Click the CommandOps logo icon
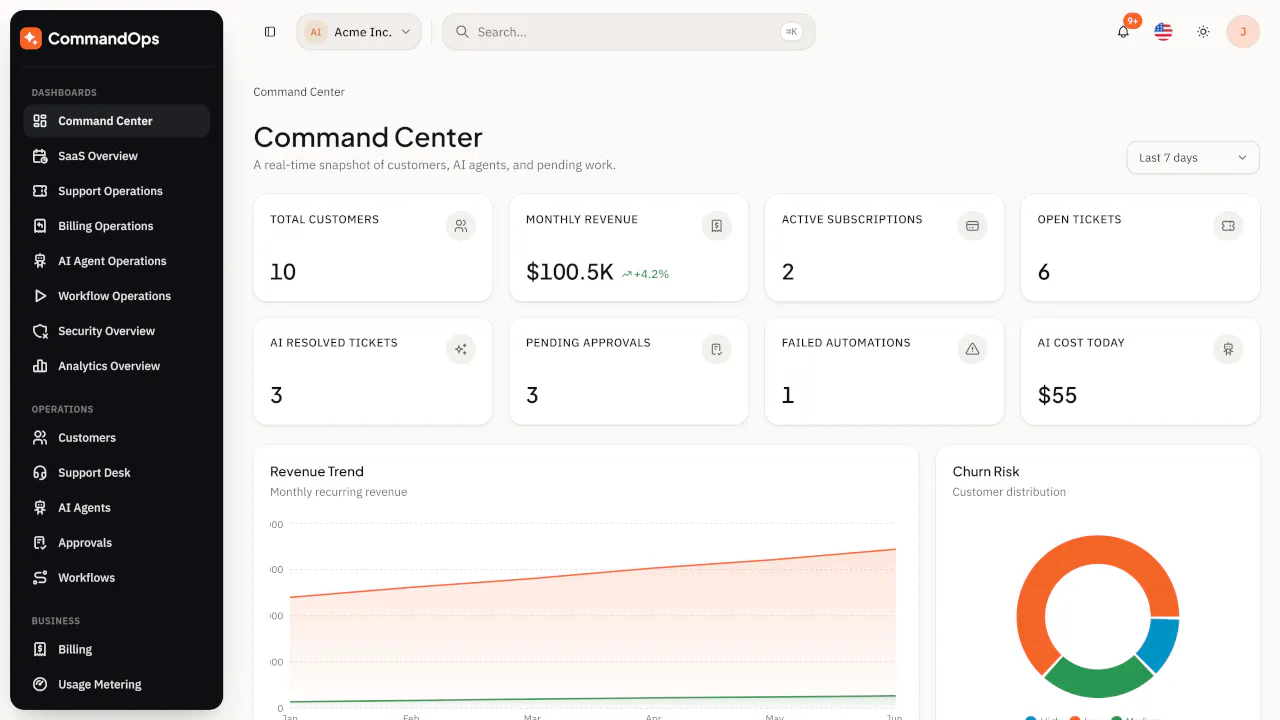 tap(31, 39)
